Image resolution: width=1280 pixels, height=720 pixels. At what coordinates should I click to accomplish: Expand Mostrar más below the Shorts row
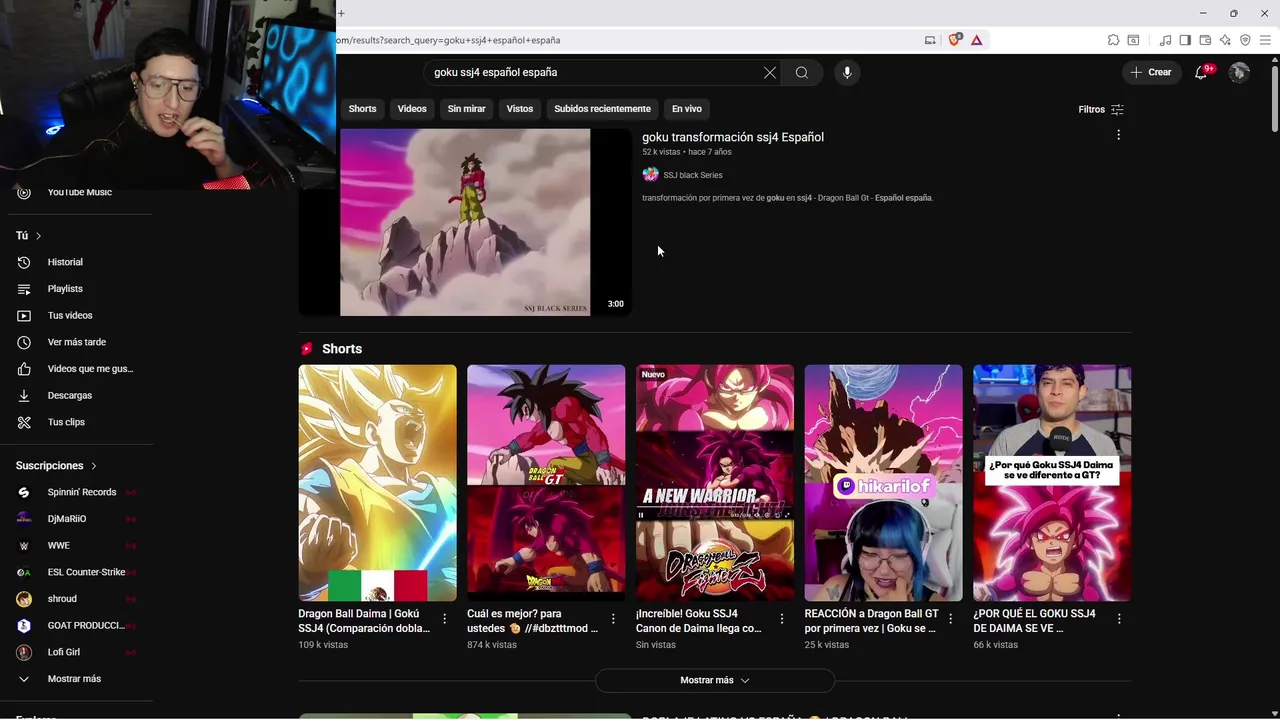tap(715, 680)
